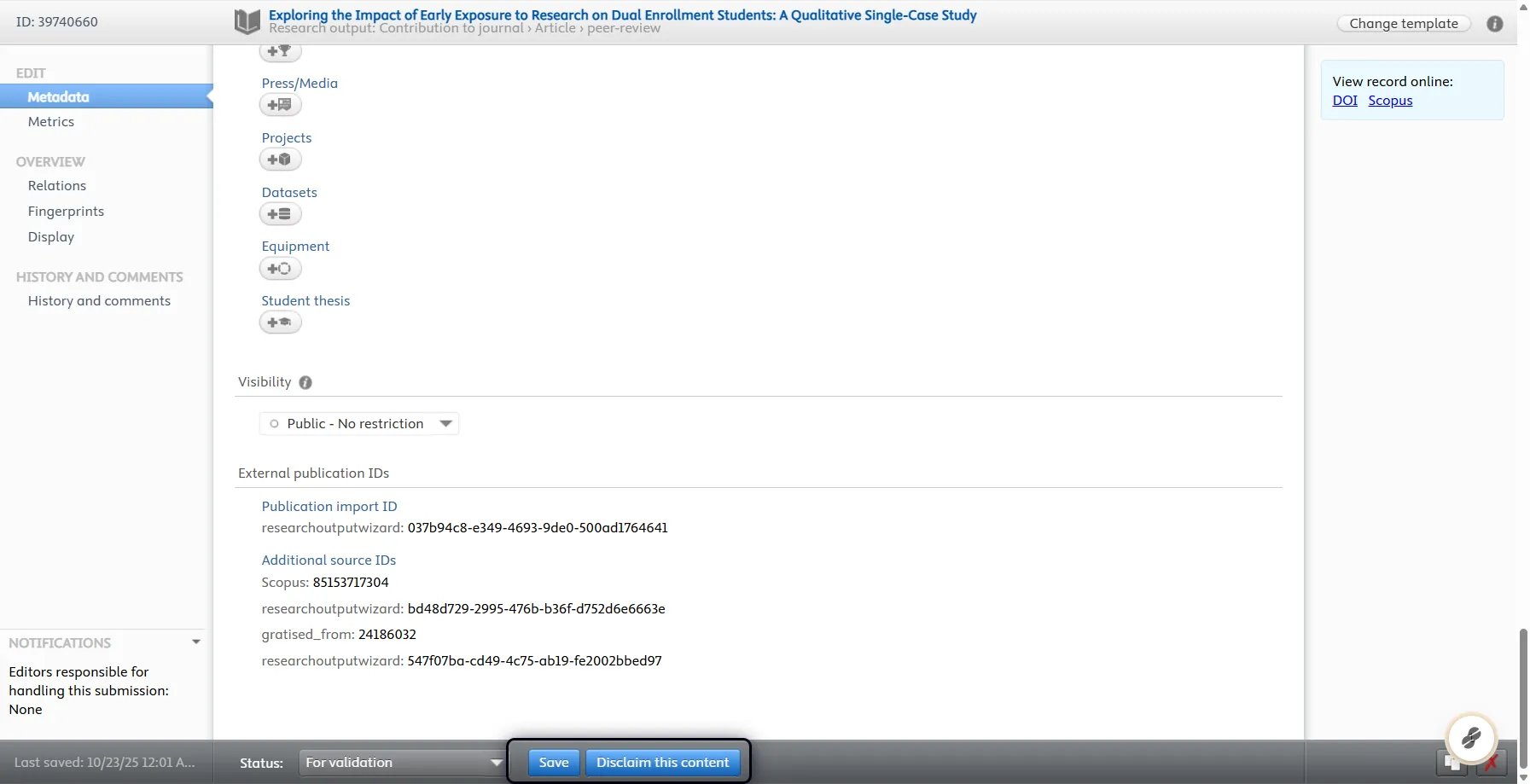Click the research output book icon
The image size is (1530, 784).
(247, 21)
